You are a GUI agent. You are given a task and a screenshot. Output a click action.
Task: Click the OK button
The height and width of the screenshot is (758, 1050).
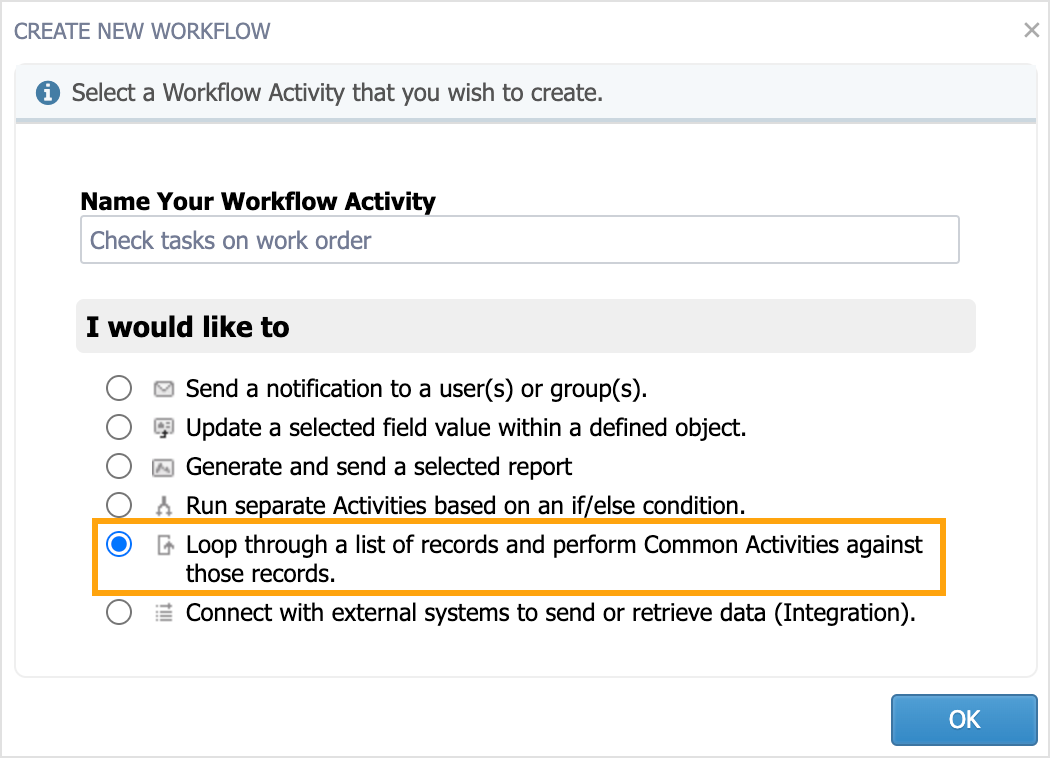pos(964,719)
